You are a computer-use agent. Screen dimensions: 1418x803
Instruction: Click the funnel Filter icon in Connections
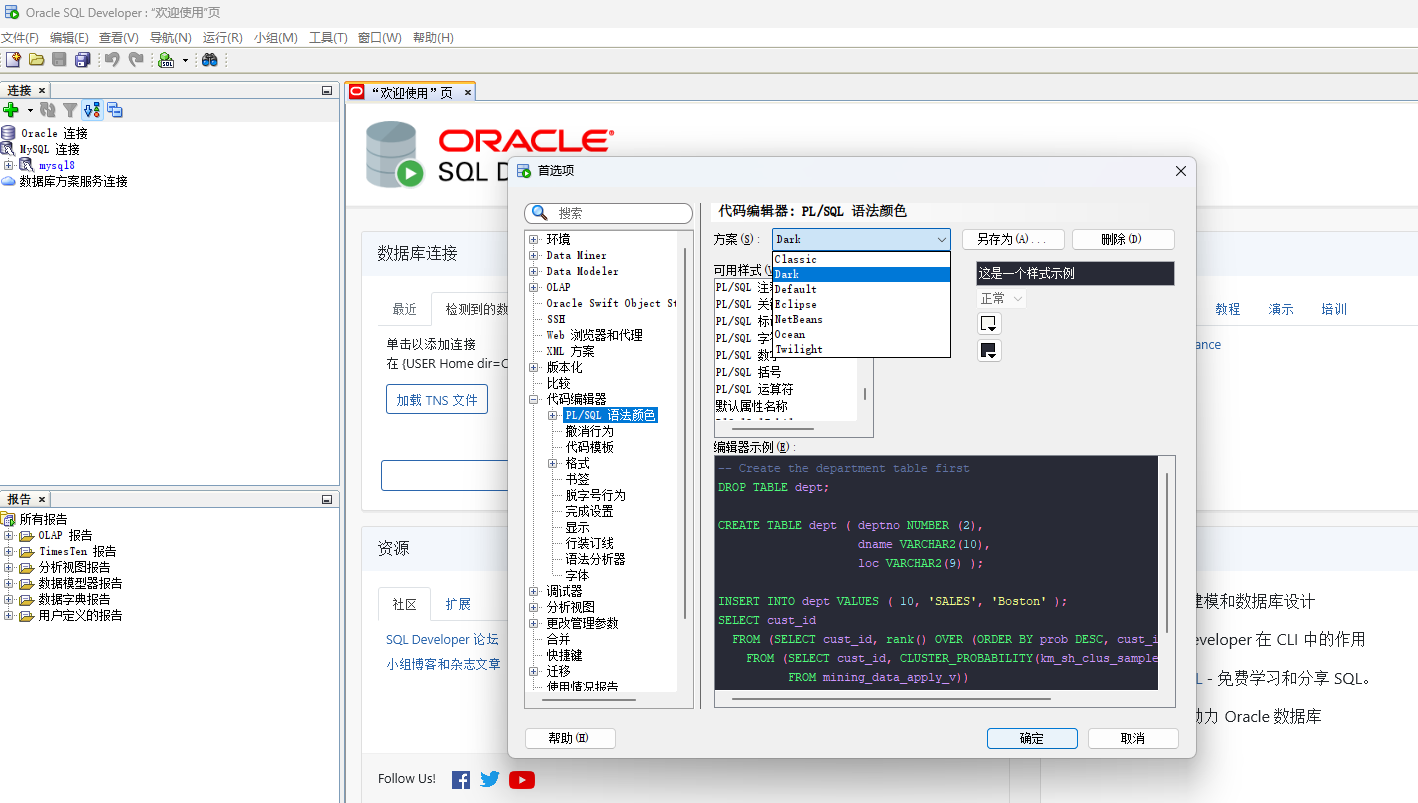point(70,110)
